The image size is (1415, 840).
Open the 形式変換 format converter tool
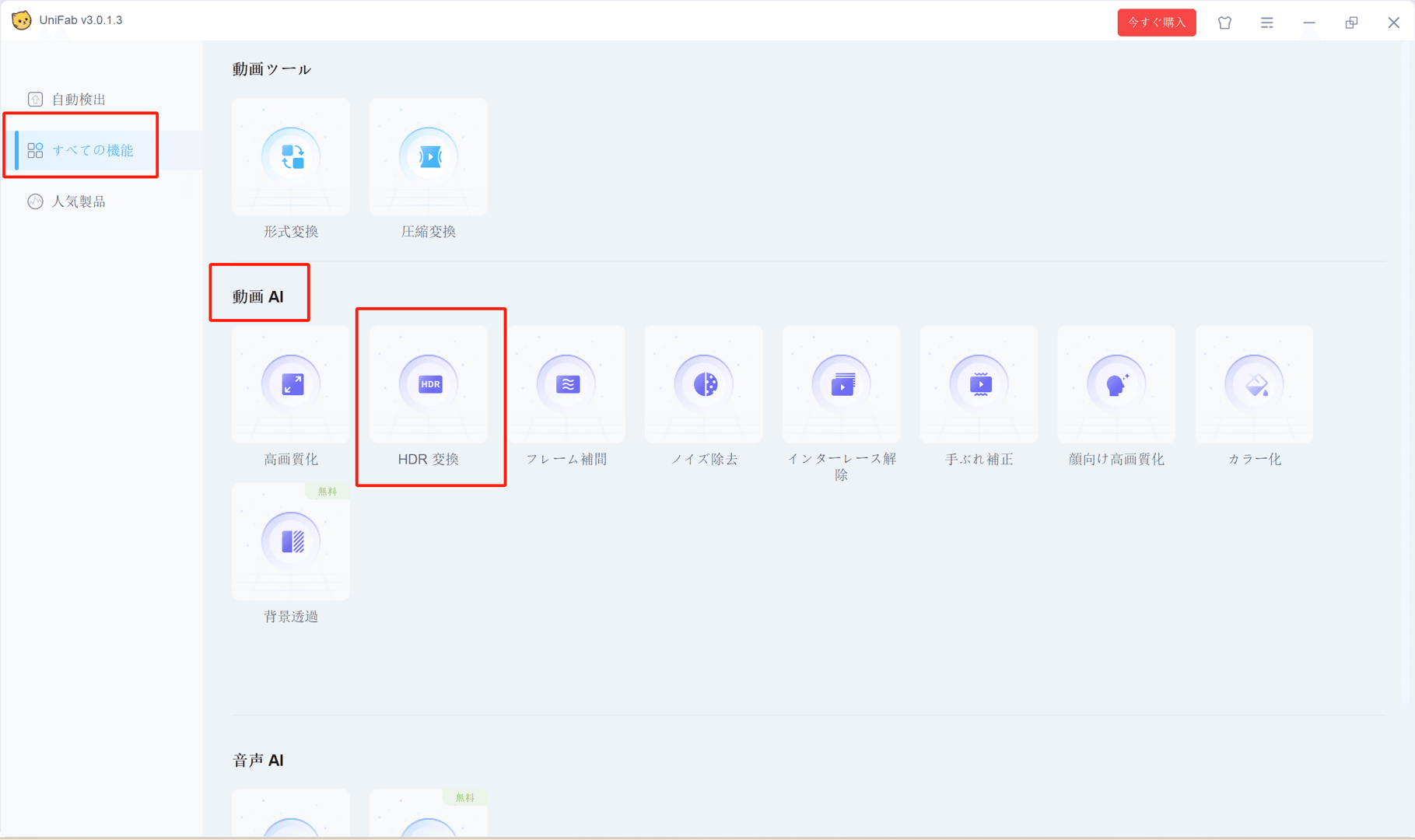click(x=291, y=157)
